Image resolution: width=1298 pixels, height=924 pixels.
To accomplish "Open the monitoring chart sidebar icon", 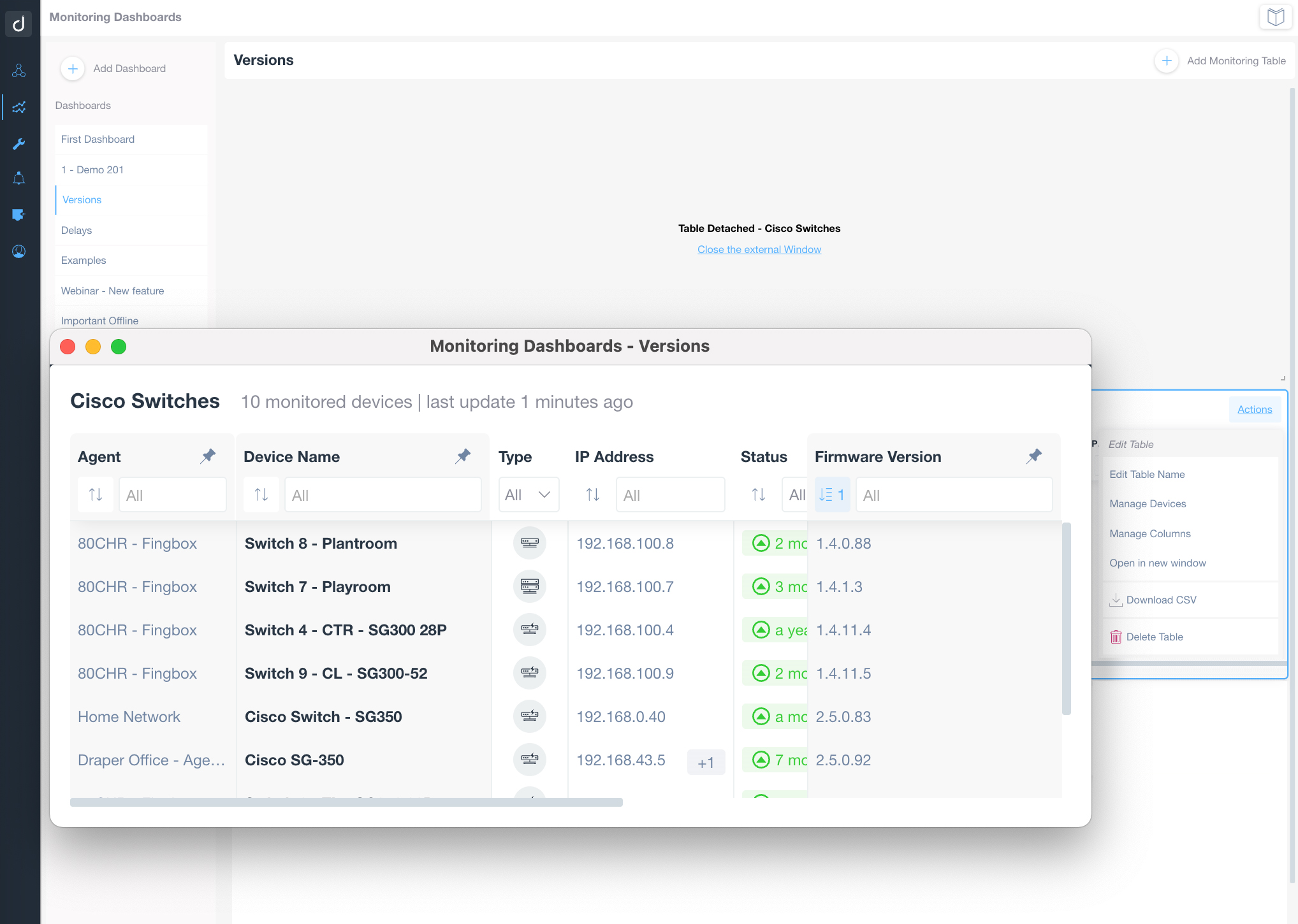I will [19, 107].
